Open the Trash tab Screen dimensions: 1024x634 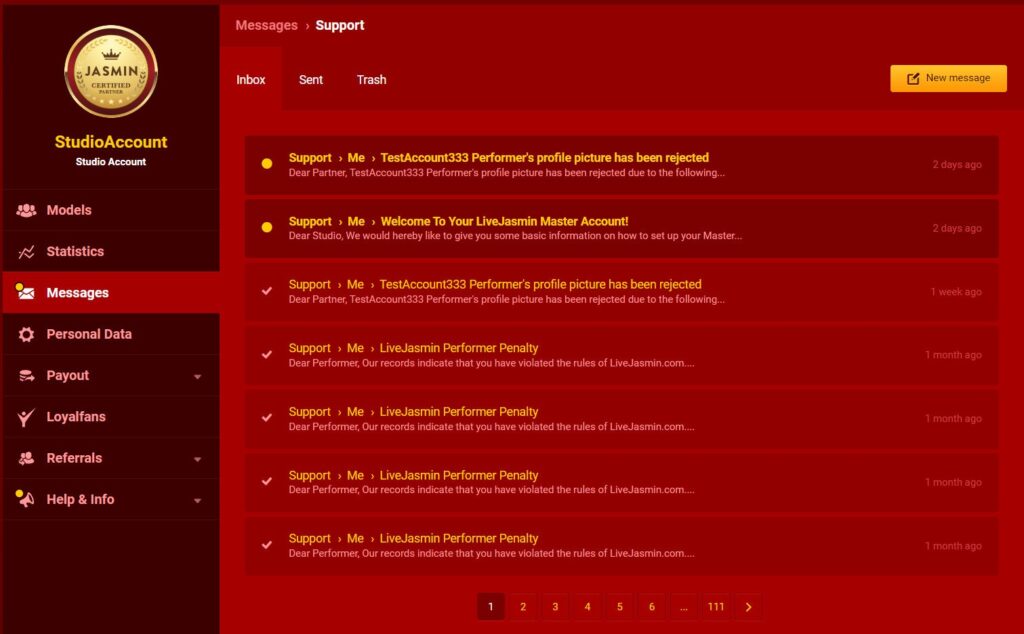[x=372, y=80]
